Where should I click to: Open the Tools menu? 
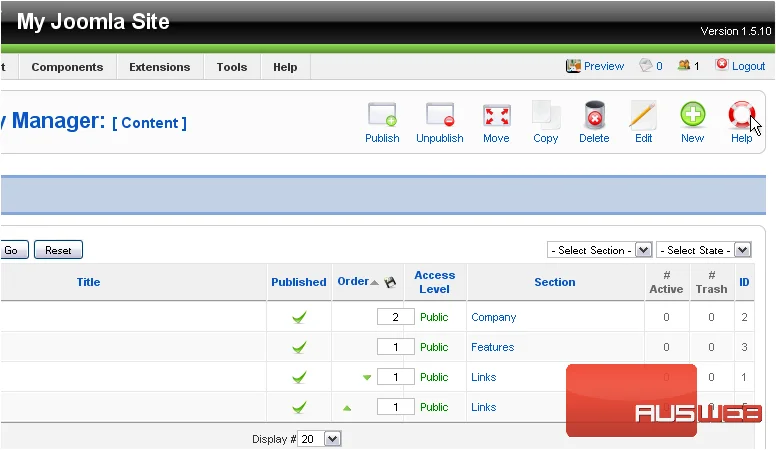tap(232, 67)
